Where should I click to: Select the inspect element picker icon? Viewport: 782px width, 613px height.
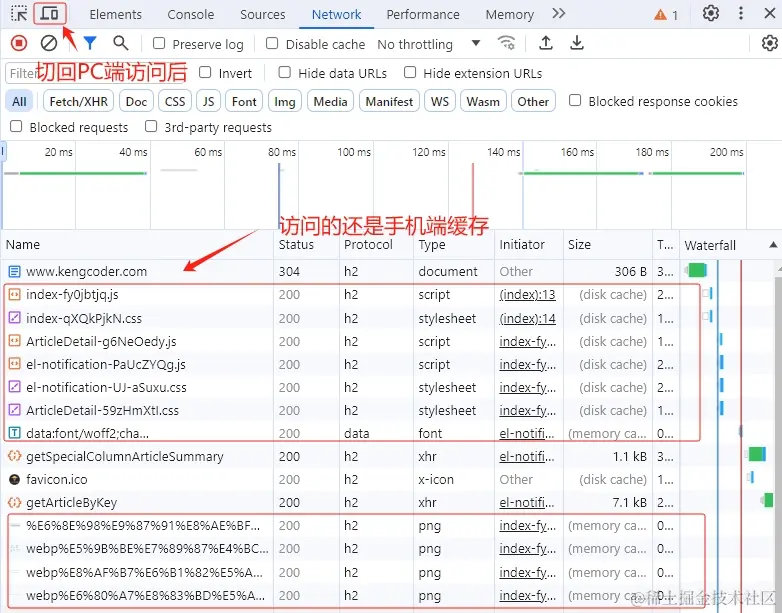[x=19, y=13]
